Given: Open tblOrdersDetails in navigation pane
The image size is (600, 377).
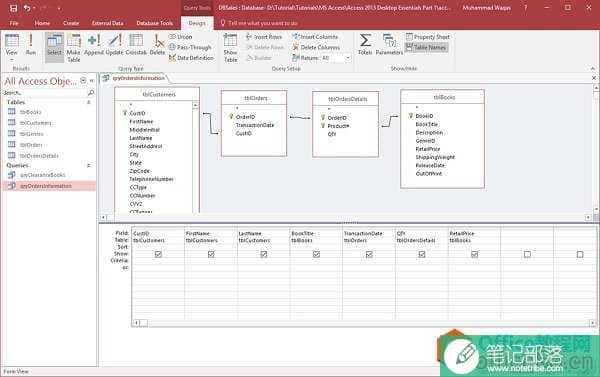Looking at the screenshot, I should 39,156.
